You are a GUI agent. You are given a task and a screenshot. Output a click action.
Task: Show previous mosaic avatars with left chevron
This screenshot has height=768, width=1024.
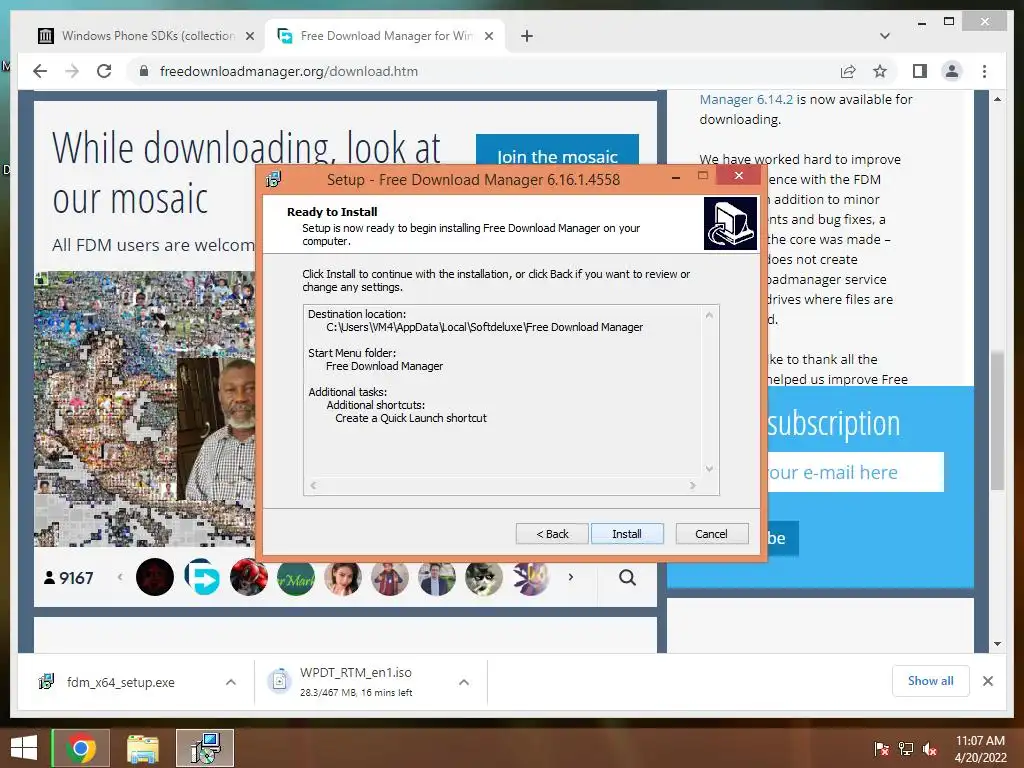tap(120, 577)
